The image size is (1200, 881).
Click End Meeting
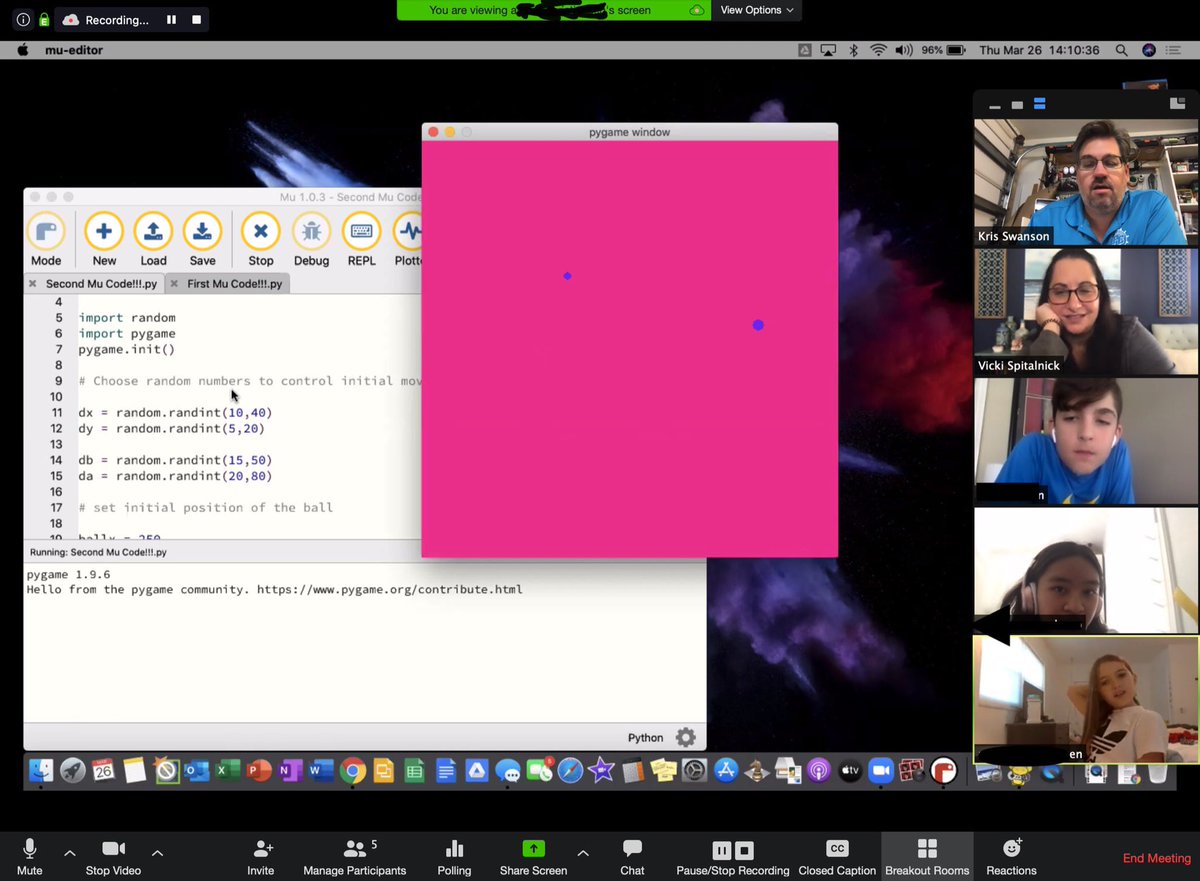point(1157,858)
